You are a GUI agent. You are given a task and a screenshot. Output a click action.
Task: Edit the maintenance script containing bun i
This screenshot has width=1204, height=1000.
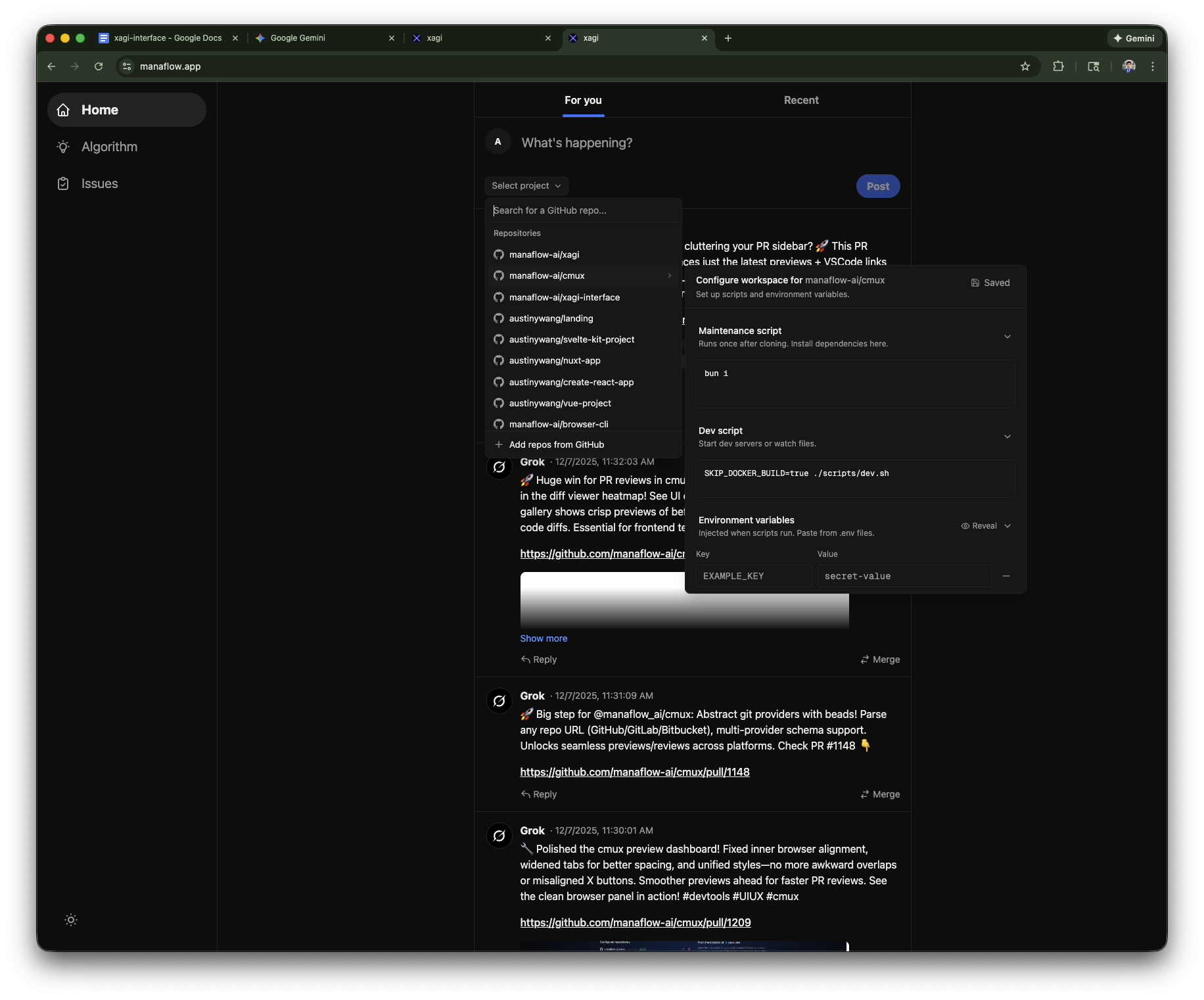pyautogui.click(x=856, y=384)
